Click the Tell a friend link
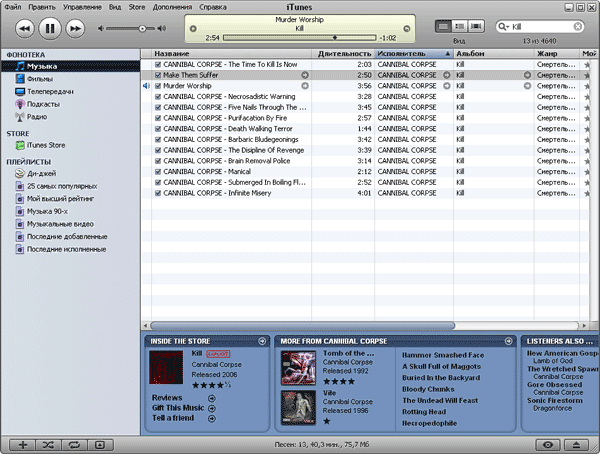Screen dimensions: 600x454 click(x=173, y=418)
